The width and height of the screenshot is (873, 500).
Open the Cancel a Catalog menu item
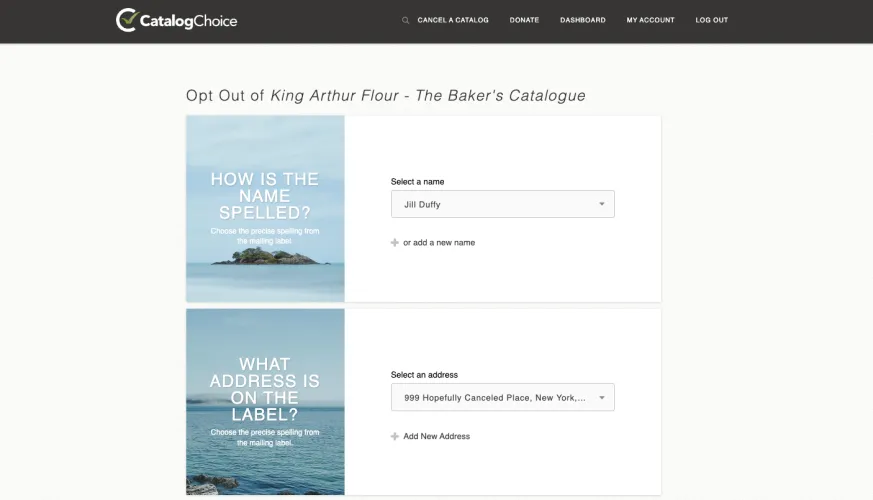[453, 20]
